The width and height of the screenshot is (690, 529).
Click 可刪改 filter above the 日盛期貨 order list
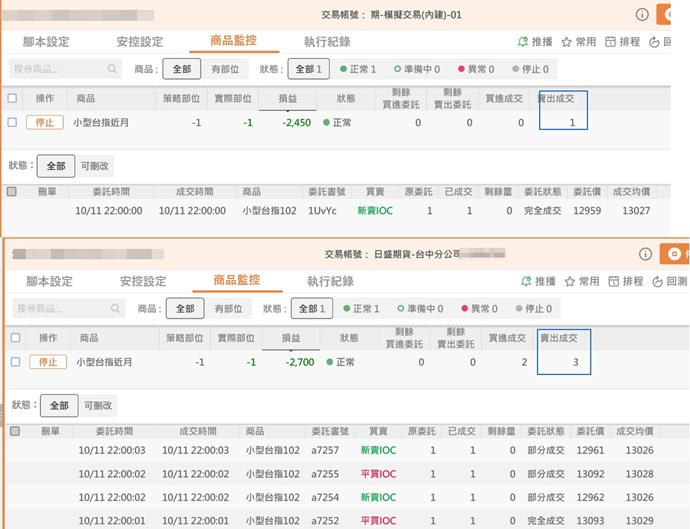pos(97,406)
